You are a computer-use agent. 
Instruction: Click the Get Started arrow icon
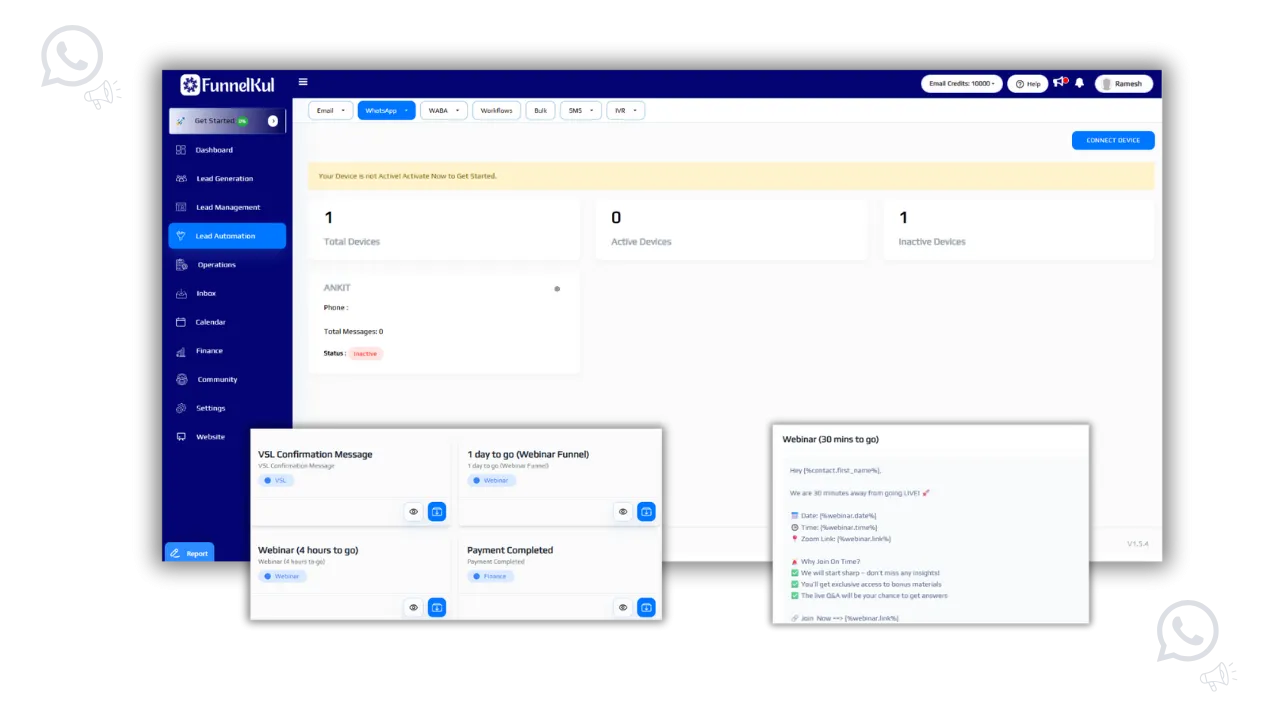click(273, 121)
